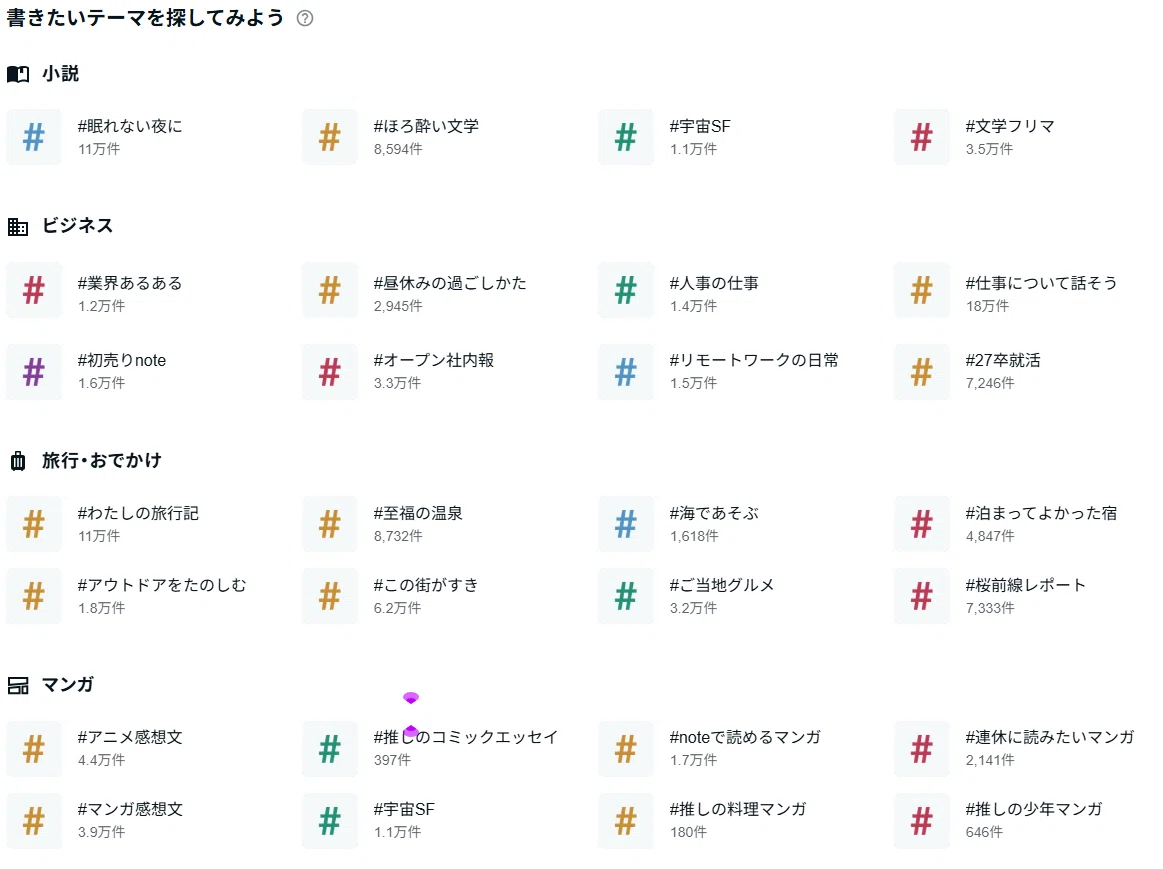Open the #わたしの旅行記 hashtag
The height and width of the screenshot is (869, 1163).
[138, 513]
